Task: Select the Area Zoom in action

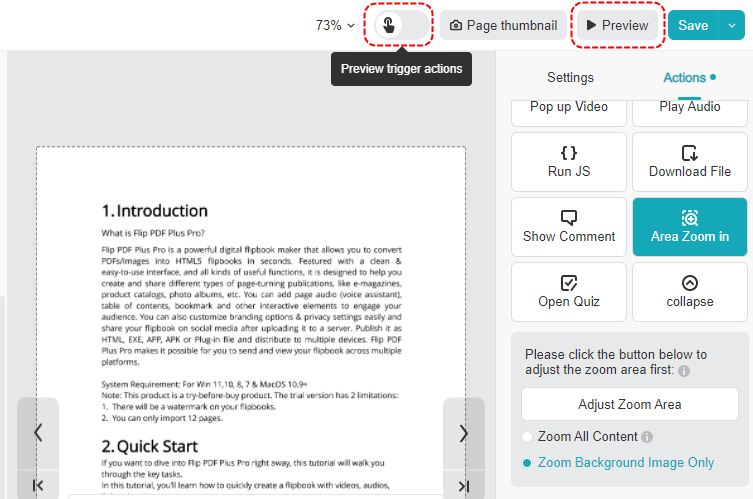Action: (x=690, y=227)
